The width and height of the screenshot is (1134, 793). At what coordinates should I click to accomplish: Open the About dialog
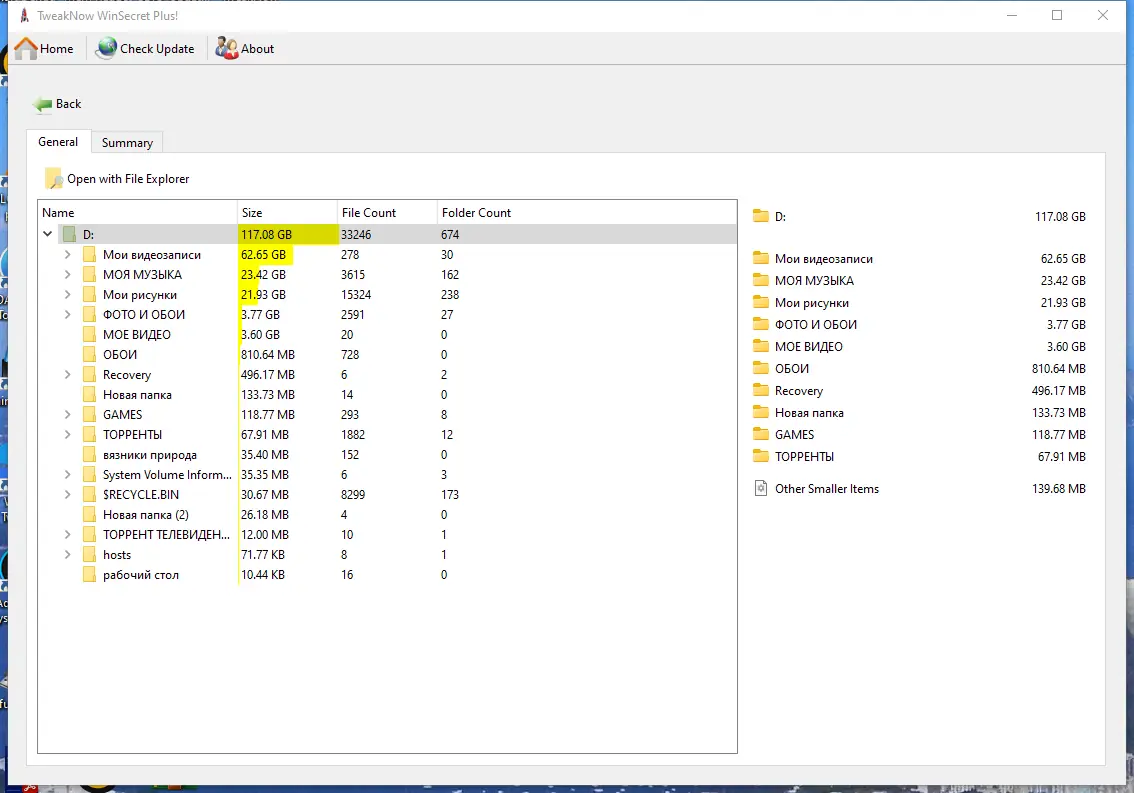coord(244,48)
